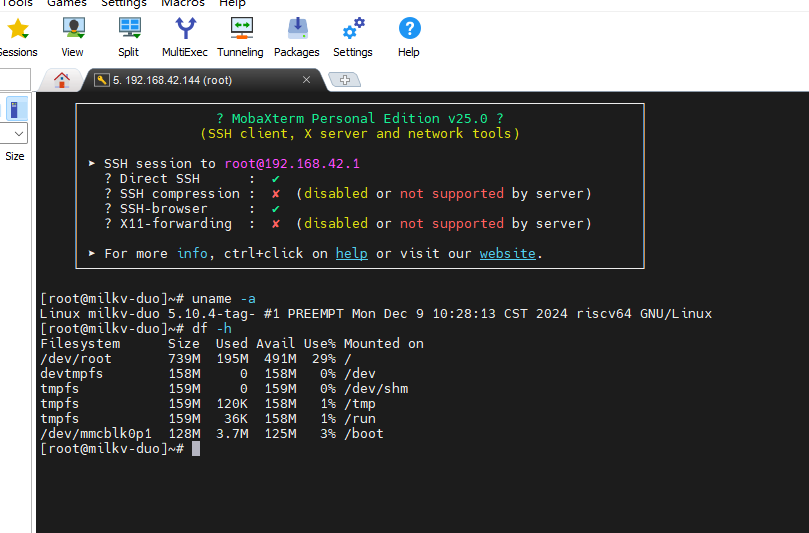Click the /run mount point text

point(360,418)
